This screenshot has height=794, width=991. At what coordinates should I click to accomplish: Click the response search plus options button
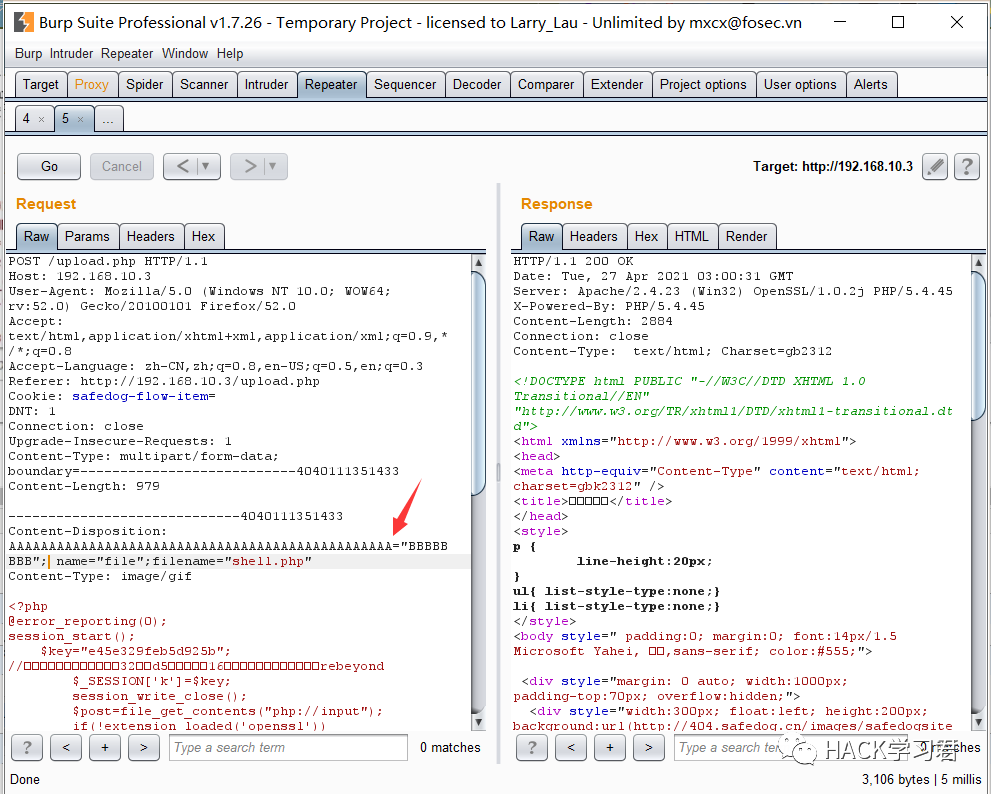pos(610,748)
